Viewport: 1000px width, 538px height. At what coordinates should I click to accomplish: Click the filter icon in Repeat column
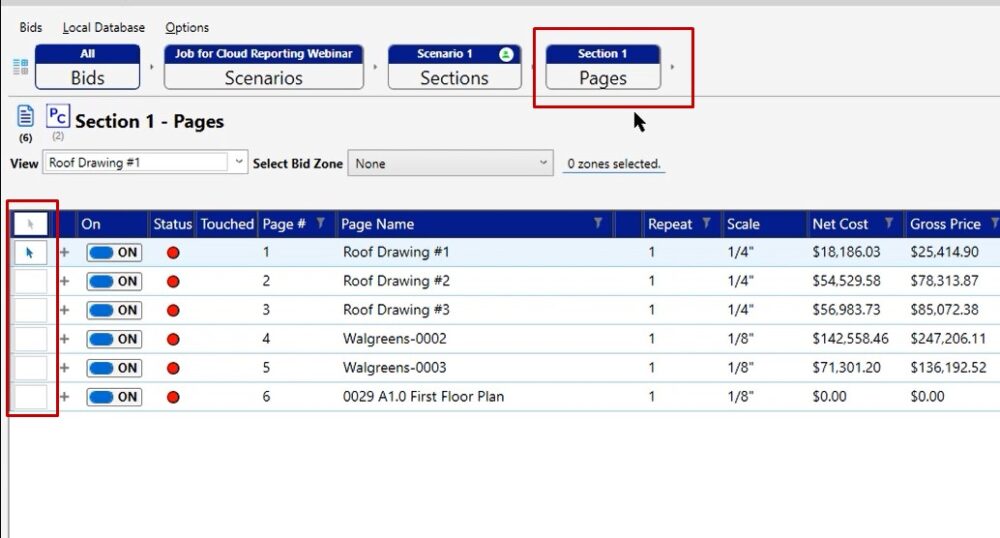click(707, 224)
